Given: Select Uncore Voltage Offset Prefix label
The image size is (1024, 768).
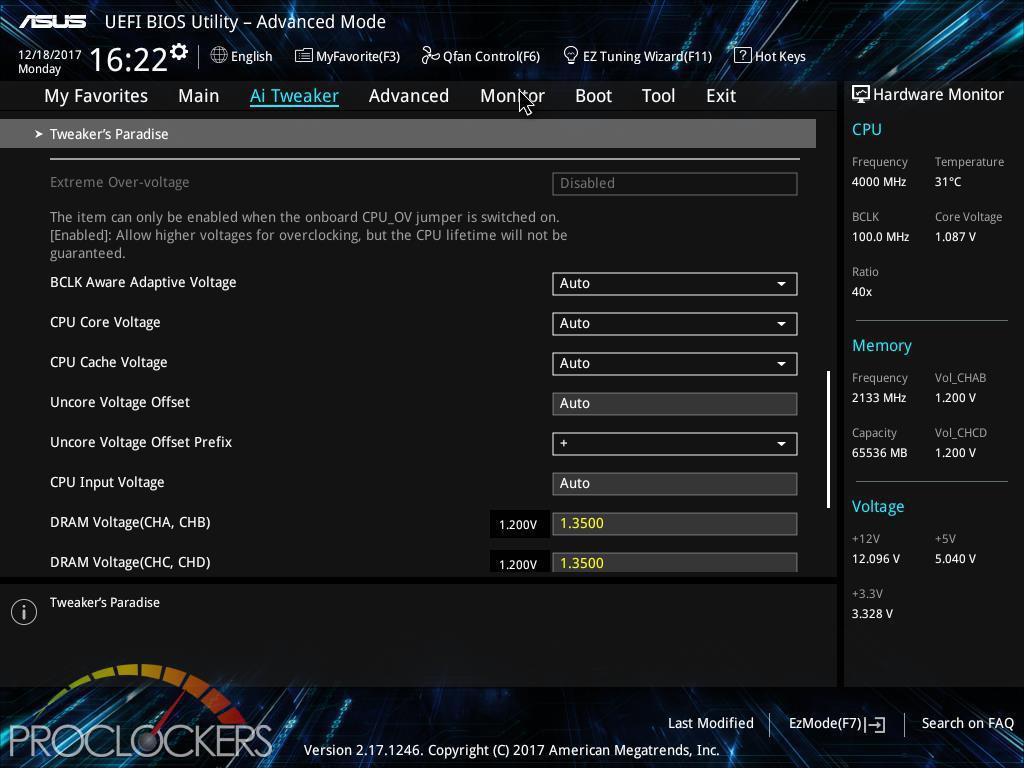Looking at the screenshot, I should click(141, 442).
